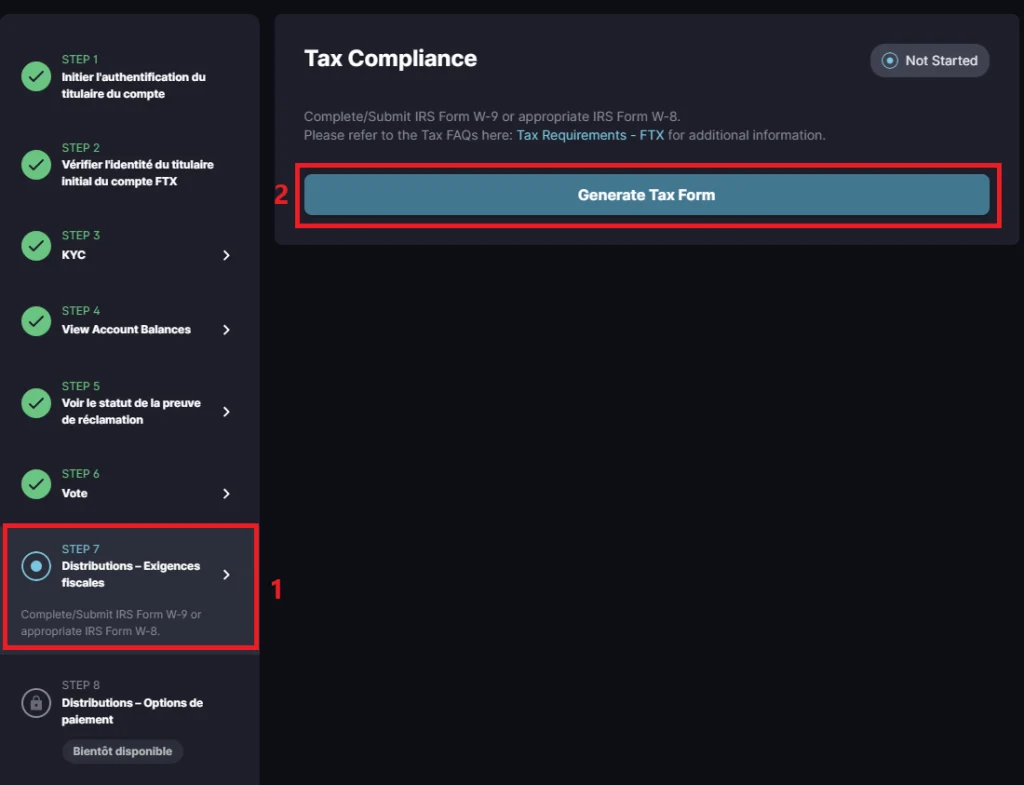
Task: Click the Step 7 in-progress circle icon
Action: coord(36,566)
